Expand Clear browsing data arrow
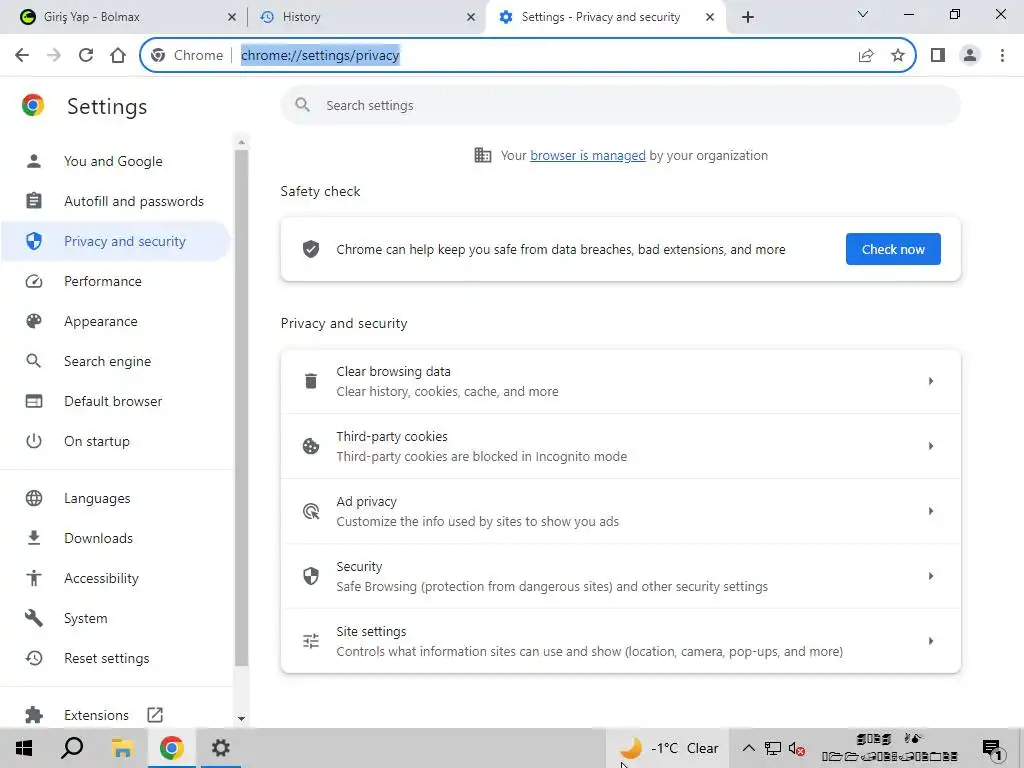The height and width of the screenshot is (768, 1024). (931, 381)
